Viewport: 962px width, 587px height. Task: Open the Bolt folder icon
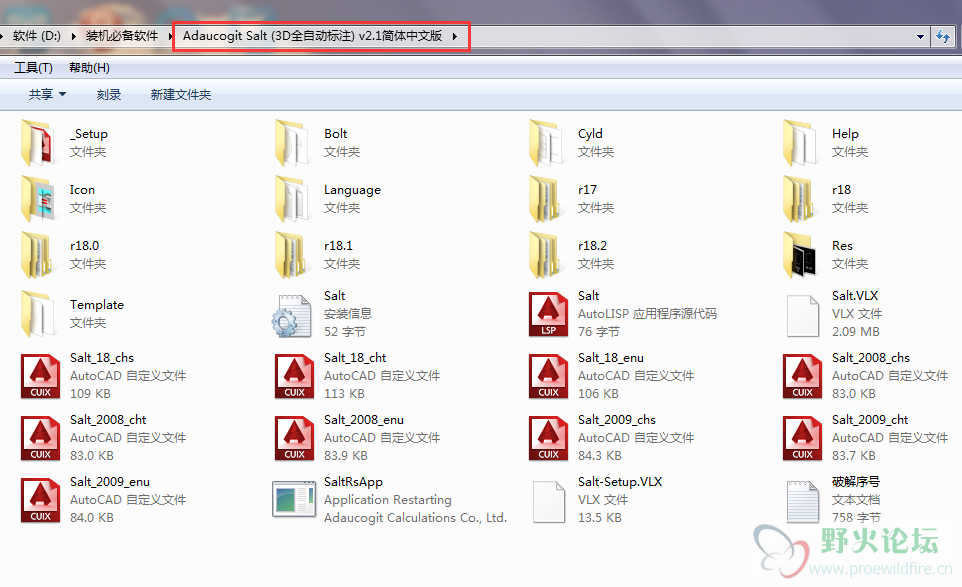(294, 143)
